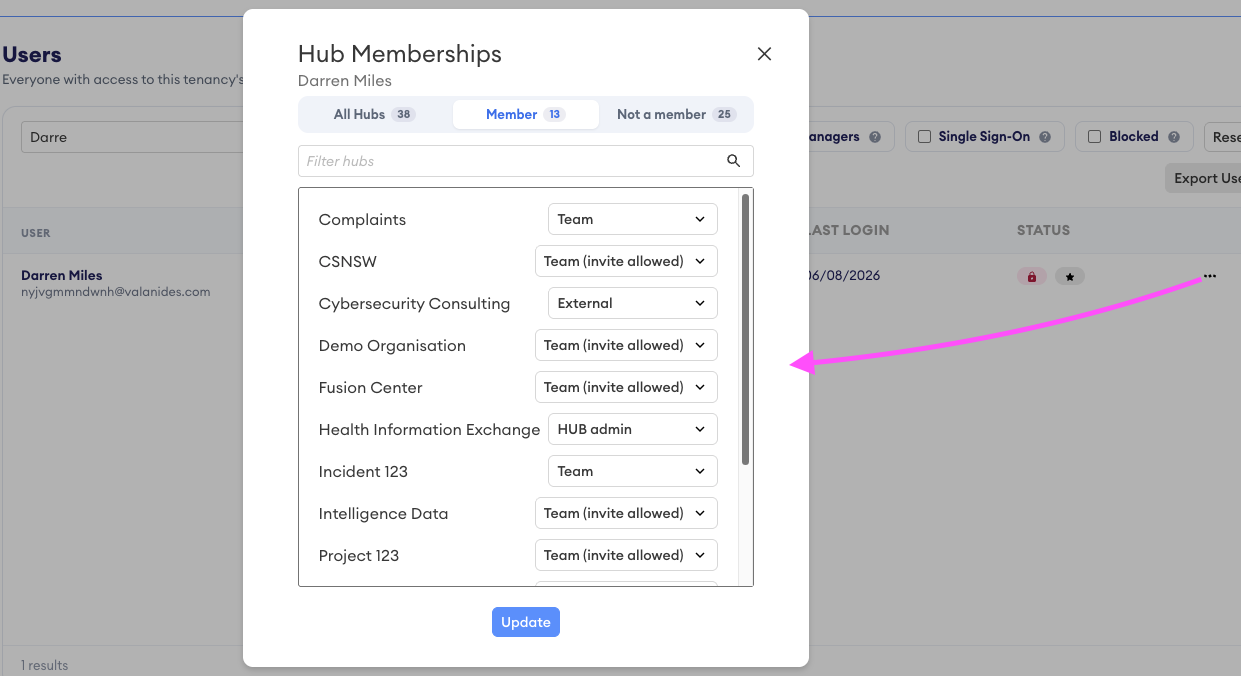Click inside the Filter hubs field
This screenshot has width=1241, height=676.
[x=526, y=161]
